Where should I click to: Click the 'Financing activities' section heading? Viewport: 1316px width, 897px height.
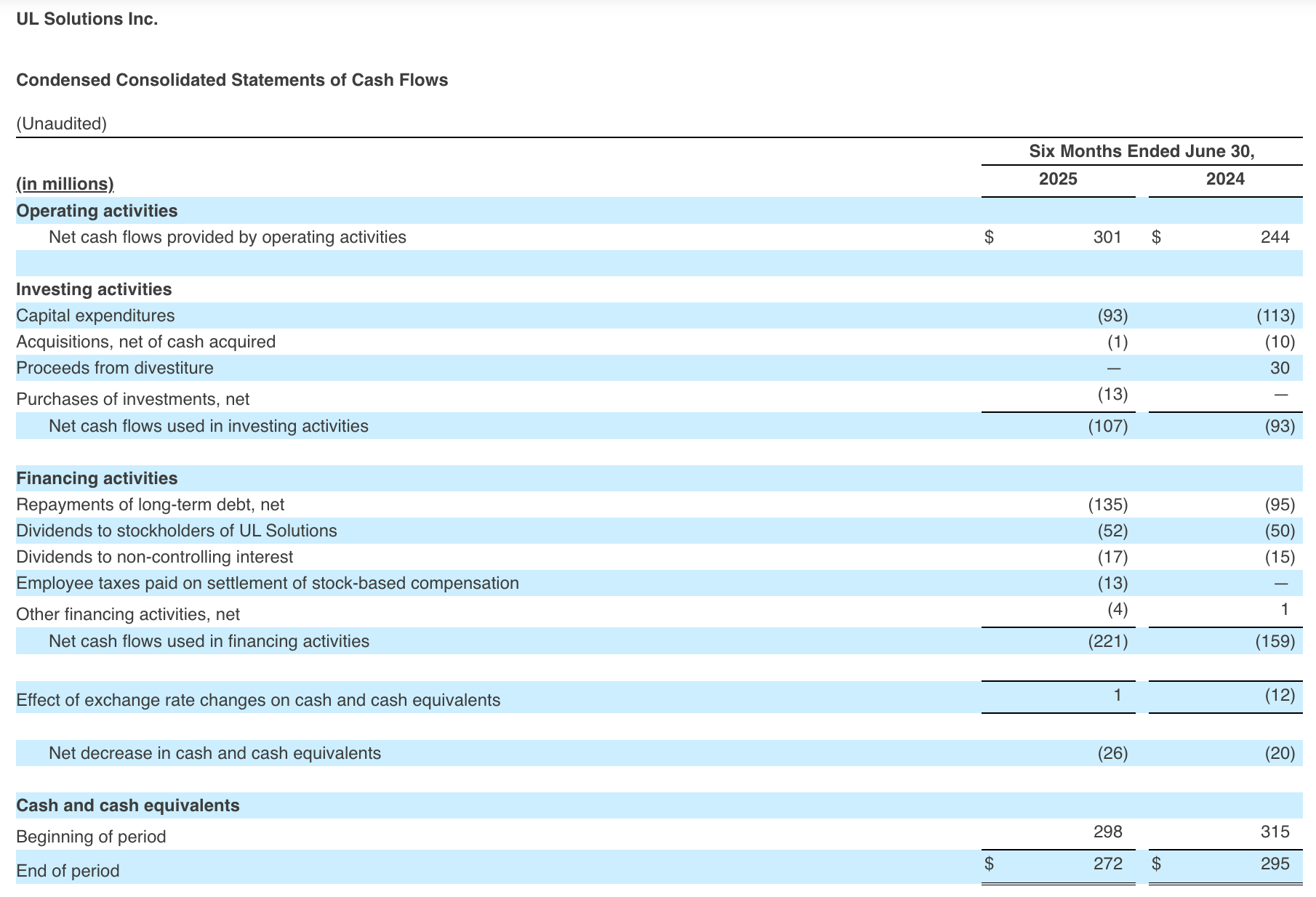97,478
